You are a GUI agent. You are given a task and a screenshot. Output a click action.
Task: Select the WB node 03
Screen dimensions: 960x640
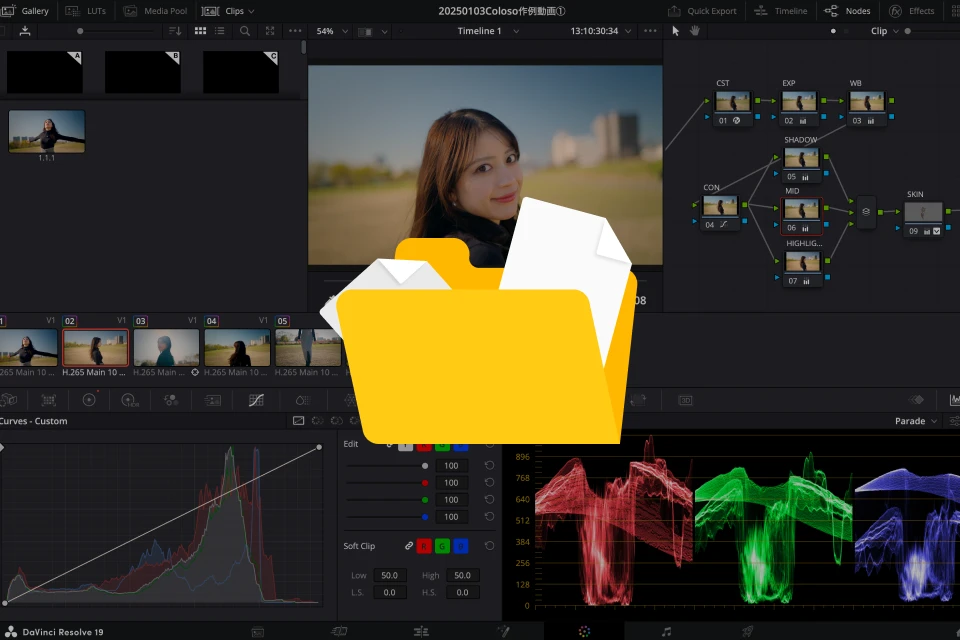pos(866,108)
